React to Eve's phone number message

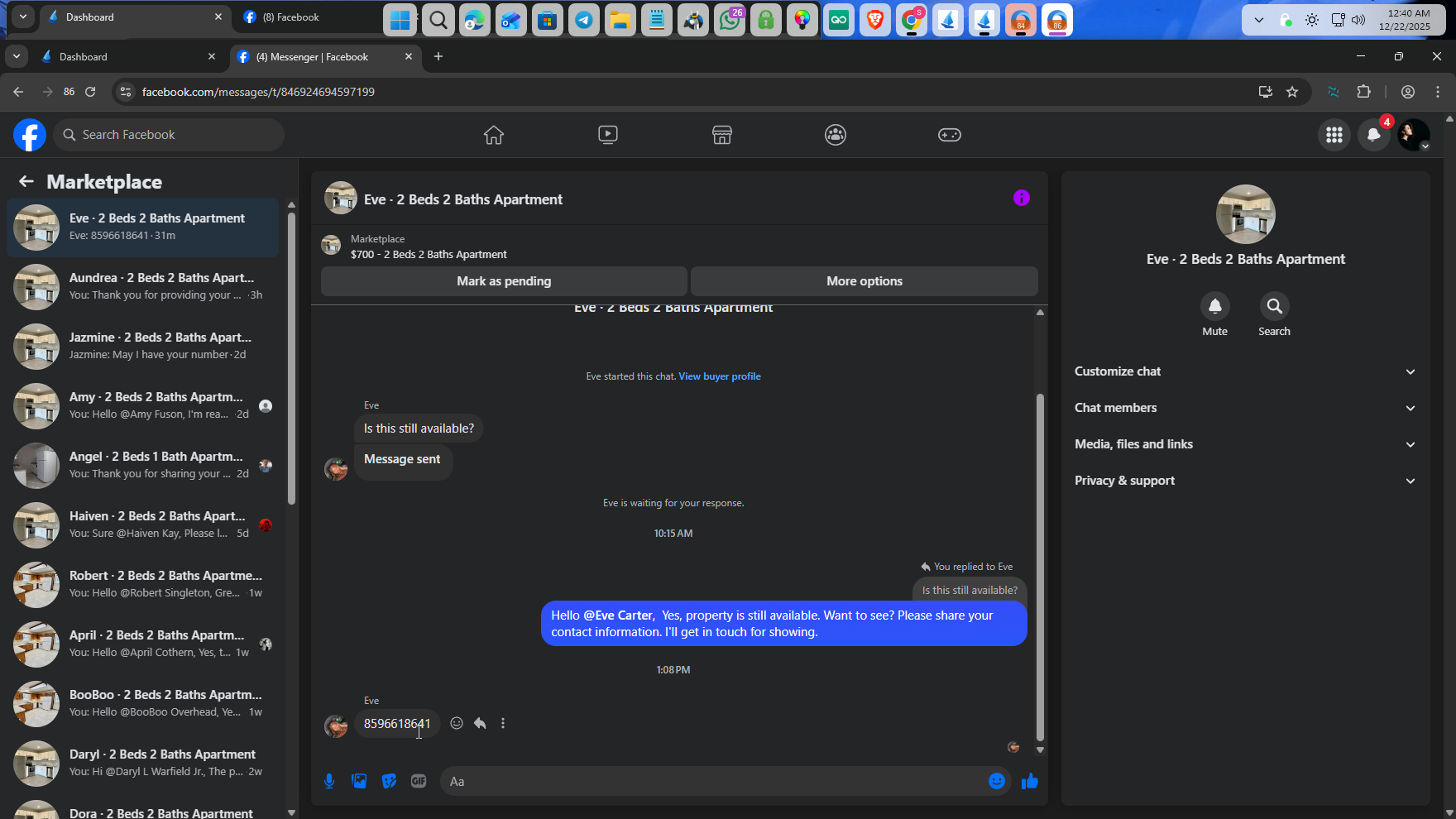(457, 723)
